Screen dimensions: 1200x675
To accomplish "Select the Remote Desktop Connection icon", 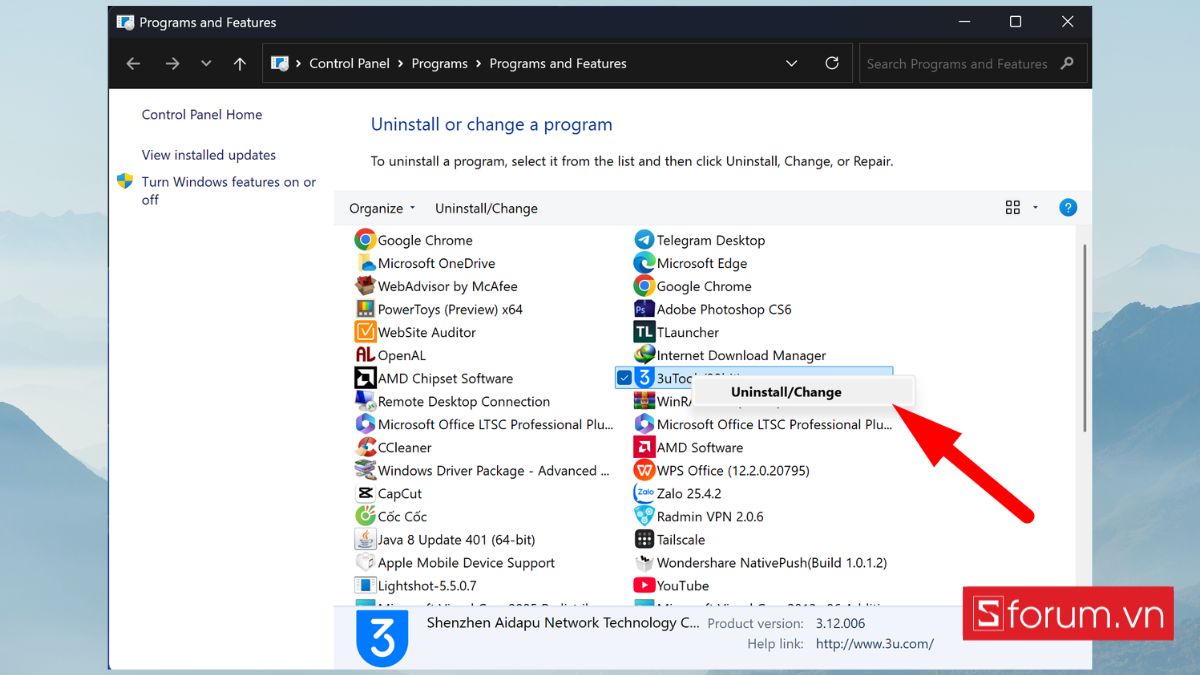I will coord(365,401).
